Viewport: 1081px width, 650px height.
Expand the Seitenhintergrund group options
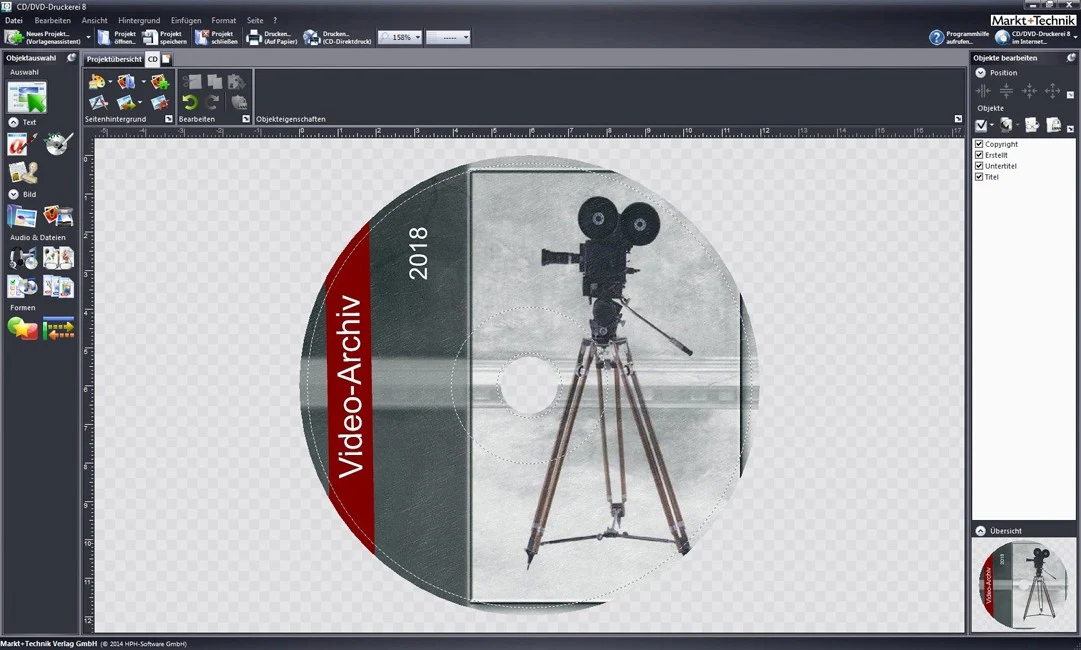tap(169, 119)
